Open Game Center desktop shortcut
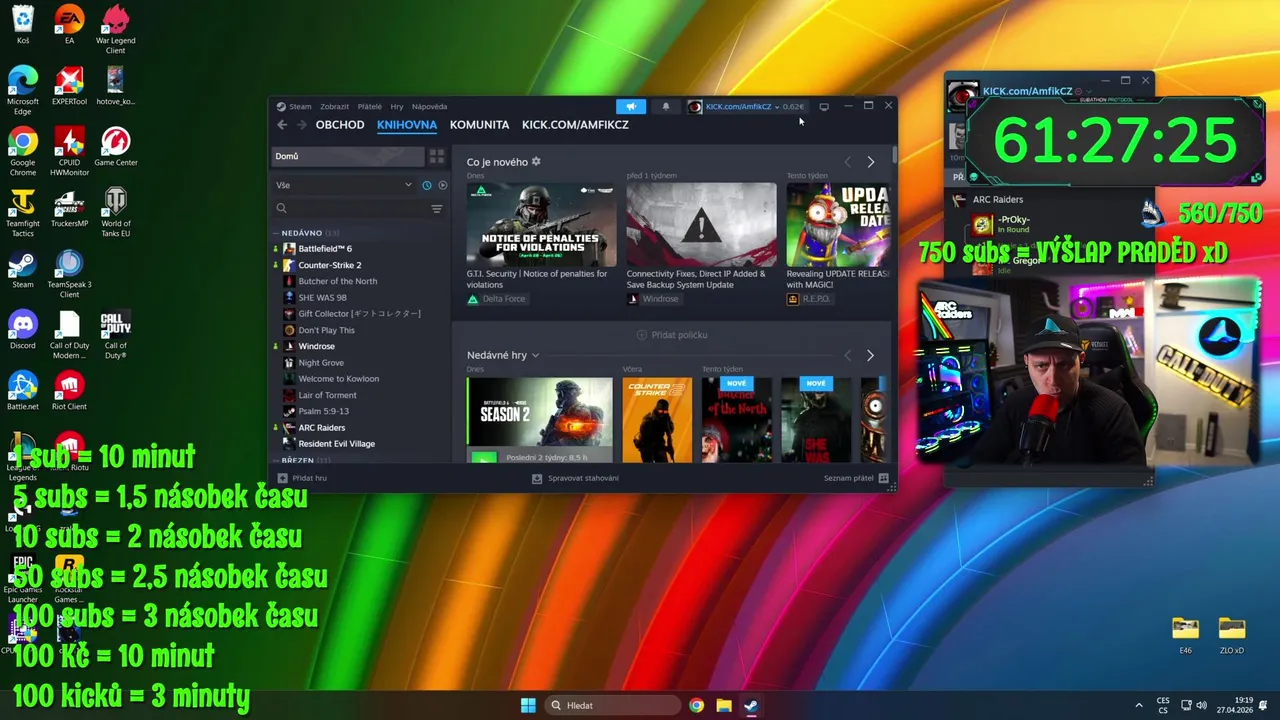The height and width of the screenshot is (720, 1280). 115,149
